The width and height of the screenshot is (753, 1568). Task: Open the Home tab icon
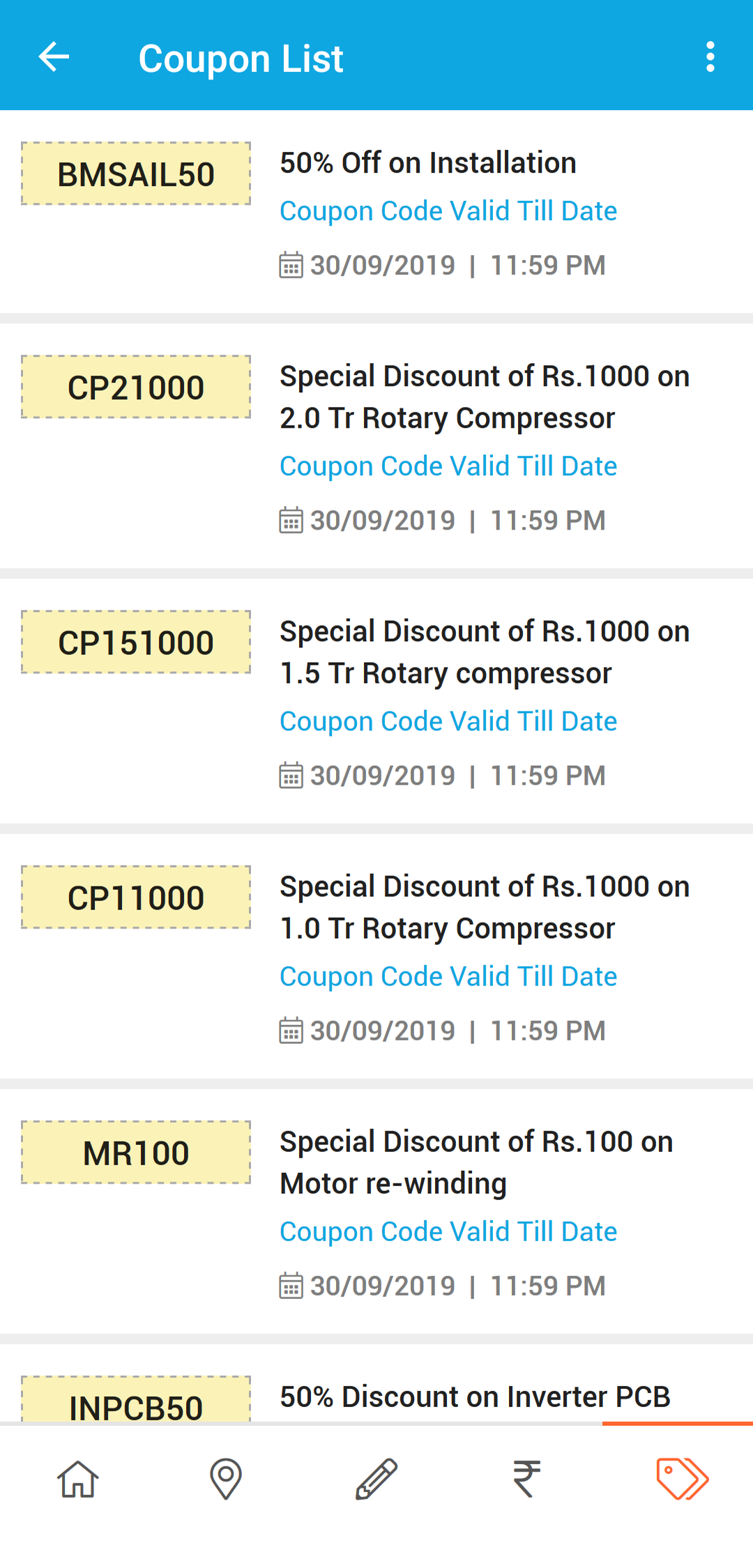[77, 1479]
